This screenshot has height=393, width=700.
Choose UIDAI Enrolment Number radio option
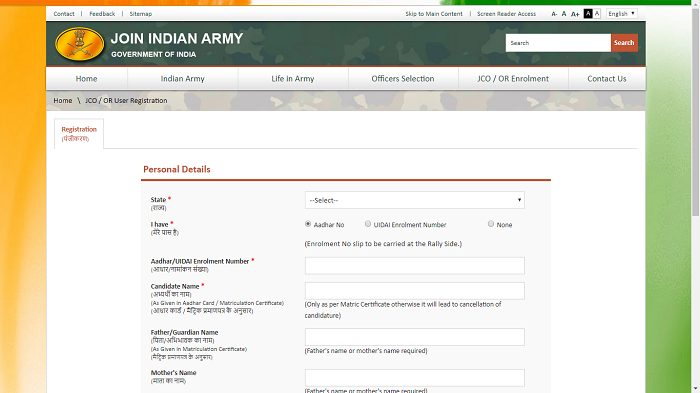pyautogui.click(x=368, y=224)
